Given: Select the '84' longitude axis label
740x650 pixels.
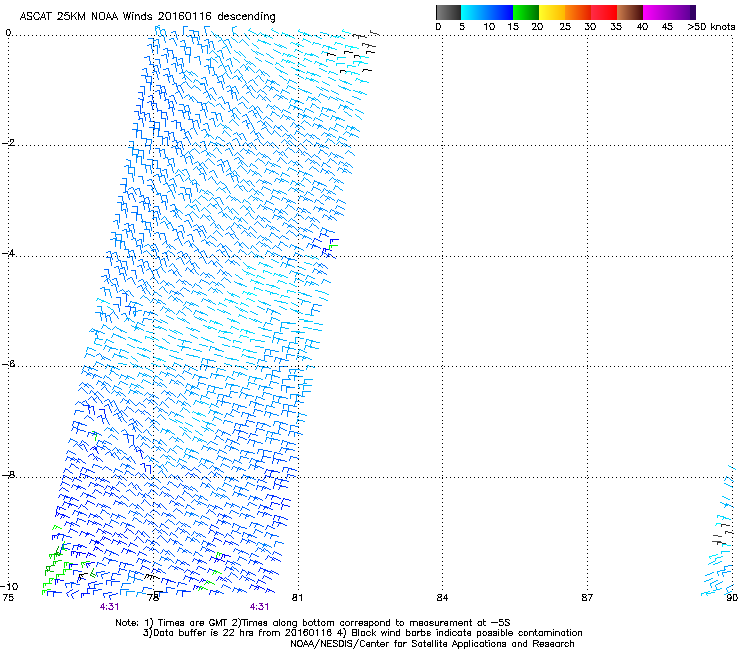Looking at the screenshot, I should [x=442, y=598].
